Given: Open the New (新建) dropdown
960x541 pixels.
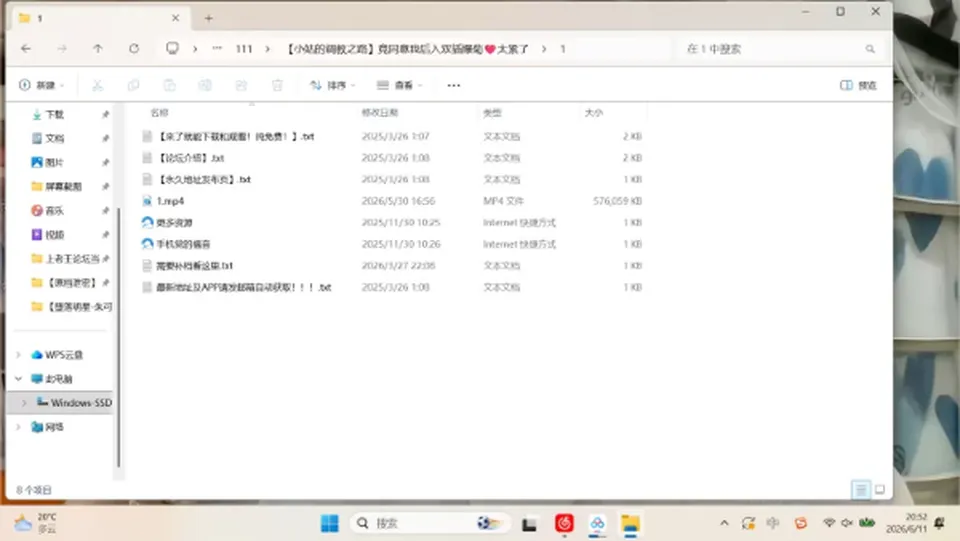Looking at the screenshot, I should coord(42,85).
